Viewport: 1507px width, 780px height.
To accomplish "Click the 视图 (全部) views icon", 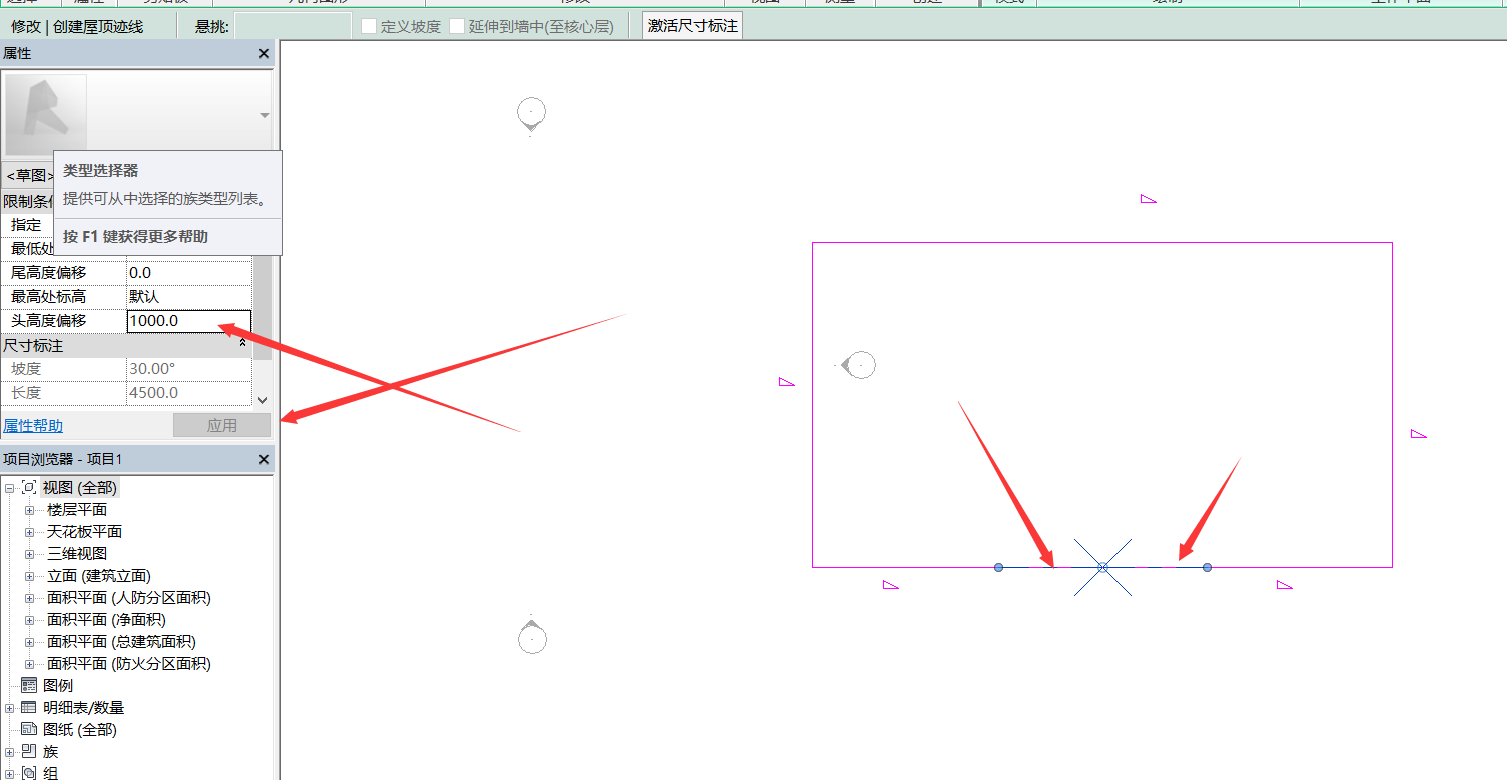I will (29, 488).
